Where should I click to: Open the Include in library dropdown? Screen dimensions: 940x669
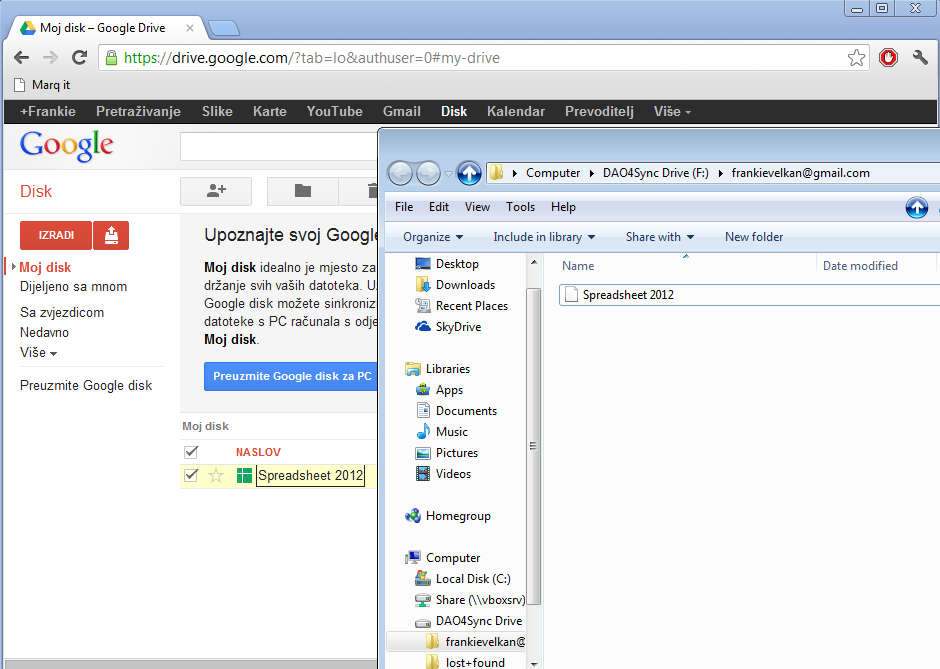point(543,237)
